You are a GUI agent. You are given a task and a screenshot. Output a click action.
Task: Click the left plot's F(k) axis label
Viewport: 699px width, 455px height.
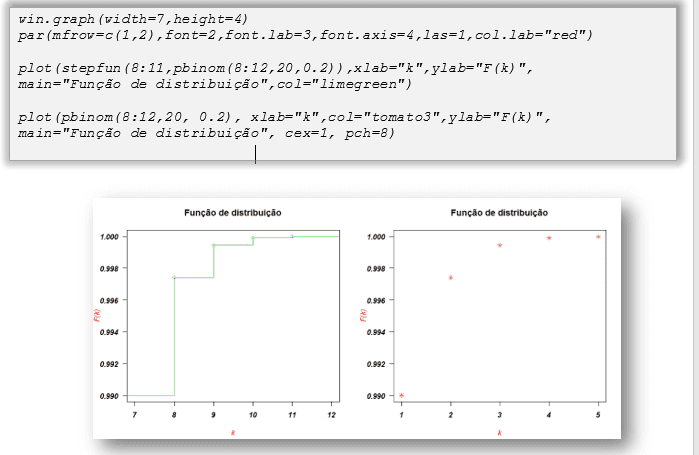click(x=96, y=316)
